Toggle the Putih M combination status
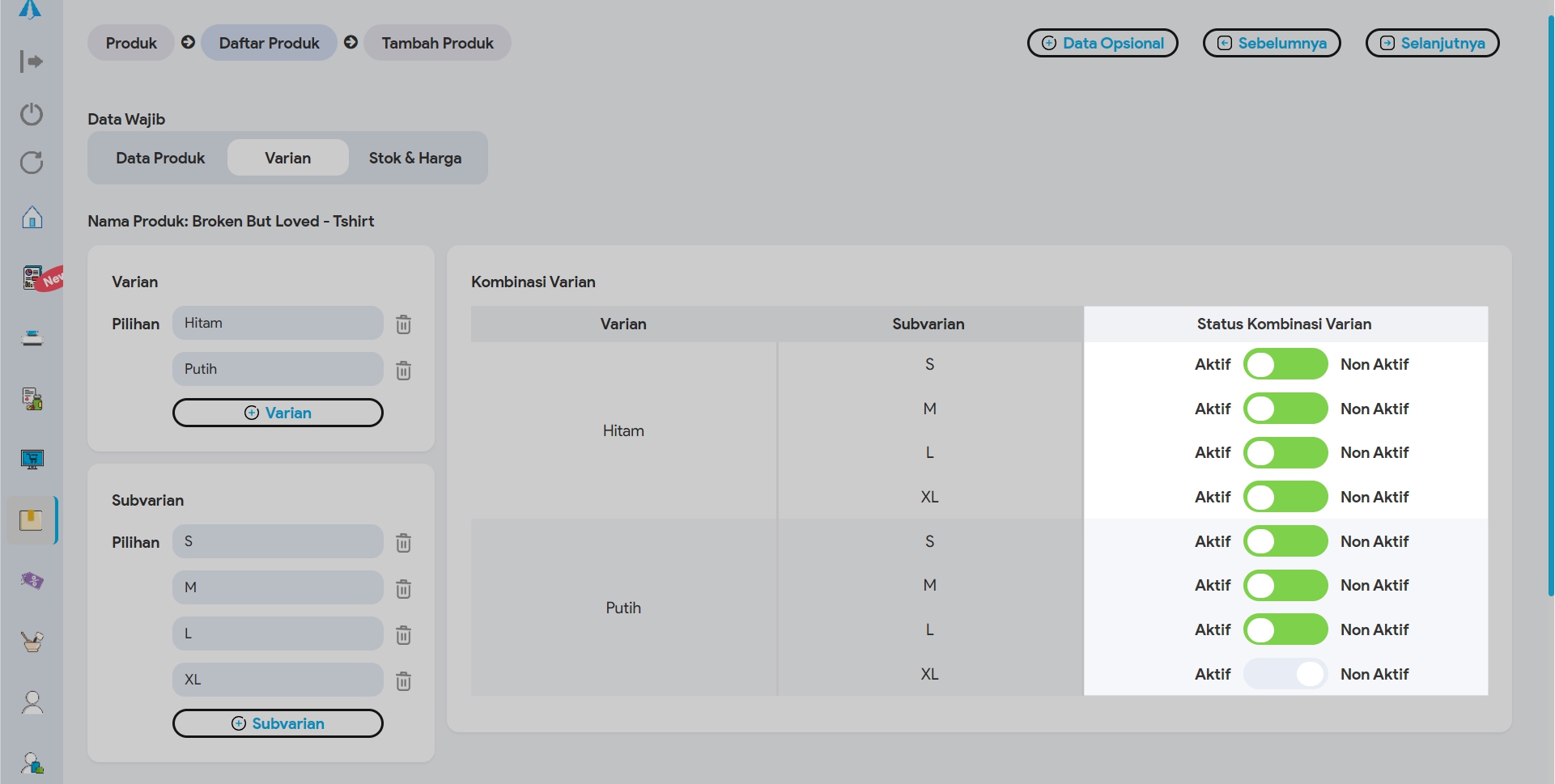The height and width of the screenshot is (784, 1555). 1285,585
